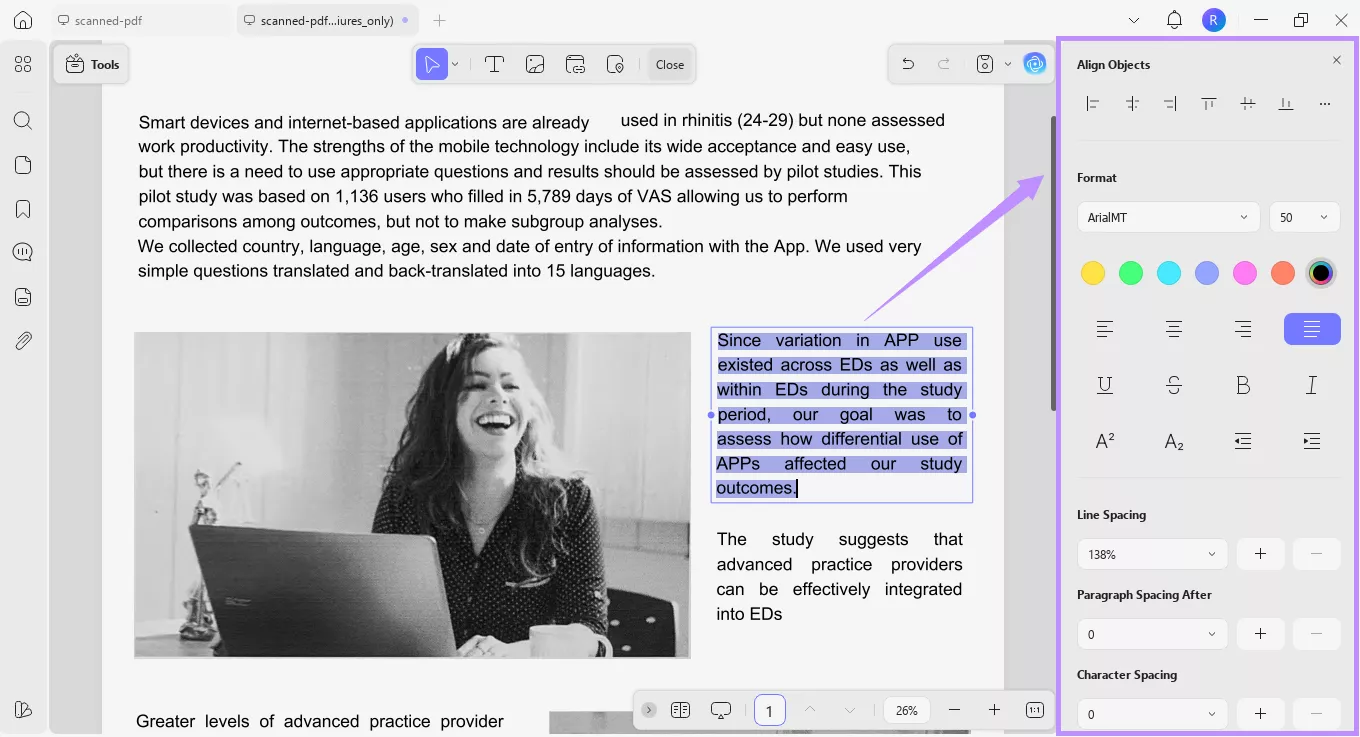Switch to two-page book view
The height and width of the screenshot is (737, 1360).
click(681, 710)
